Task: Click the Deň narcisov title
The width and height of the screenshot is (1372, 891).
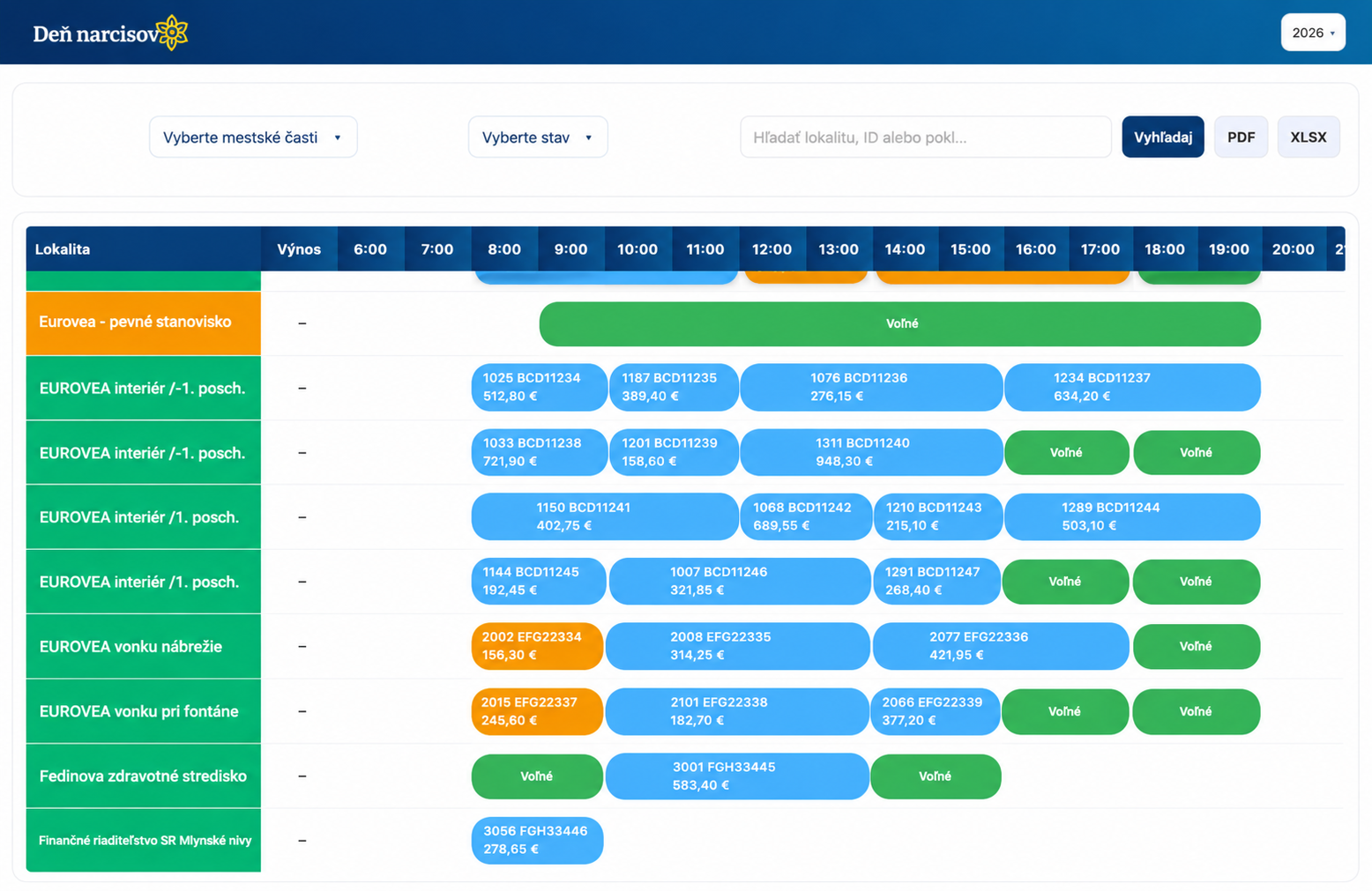Action: 95,33
